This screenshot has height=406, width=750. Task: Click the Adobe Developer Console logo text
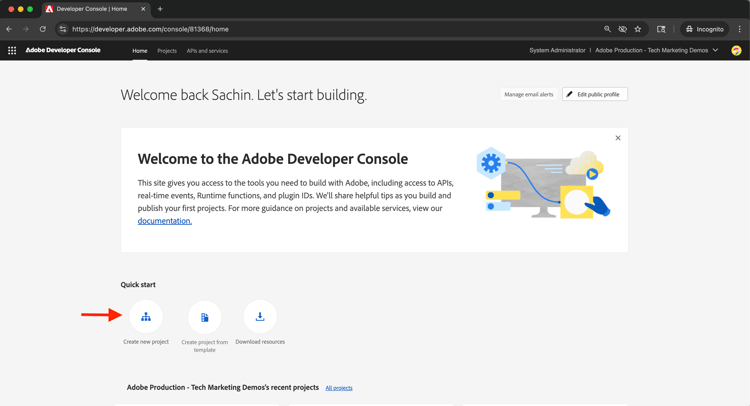click(63, 50)
